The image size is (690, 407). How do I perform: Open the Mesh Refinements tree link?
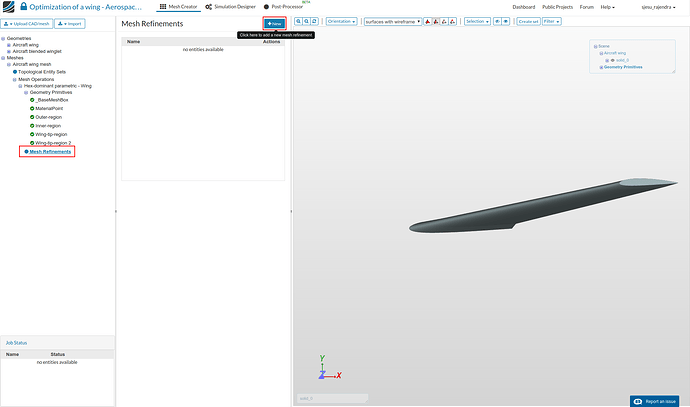50,152
